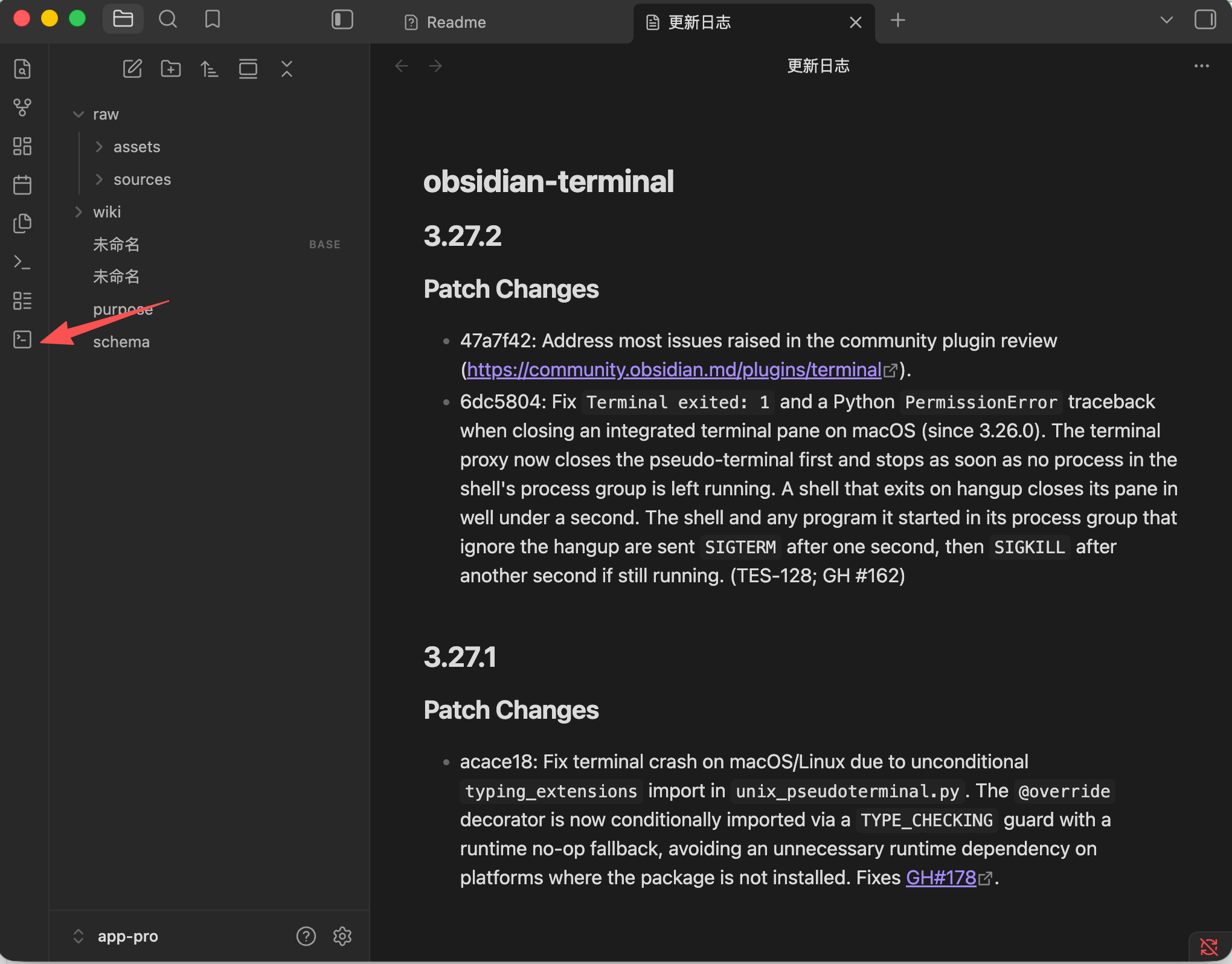Select the 更新日志 tab
1232x964 pixels.
(699, 22)
